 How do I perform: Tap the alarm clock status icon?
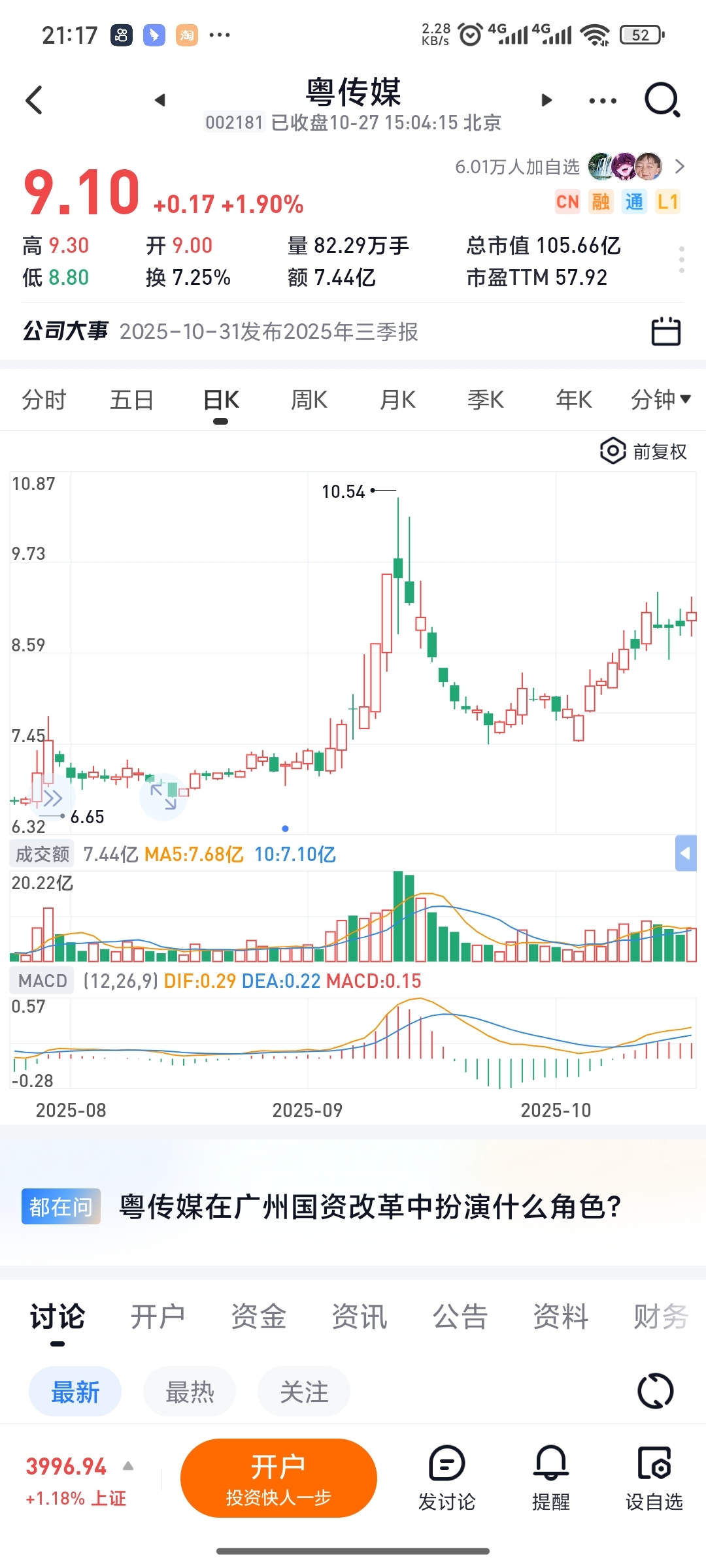470,34
